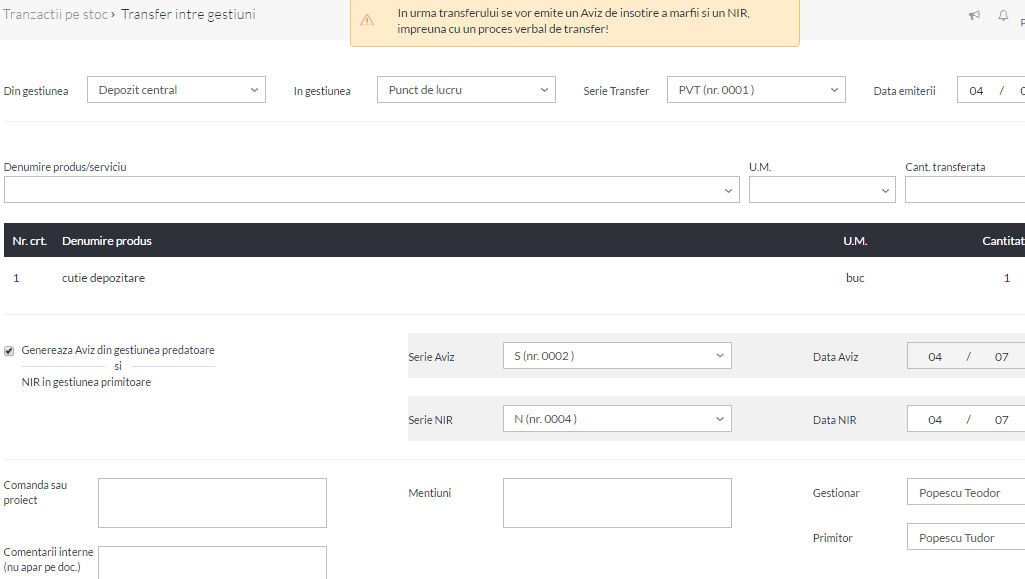This screenshot has height=579, width=1025.
Task: Expand the Denumire produs/serviciu combo box
Action: (371, 190)
